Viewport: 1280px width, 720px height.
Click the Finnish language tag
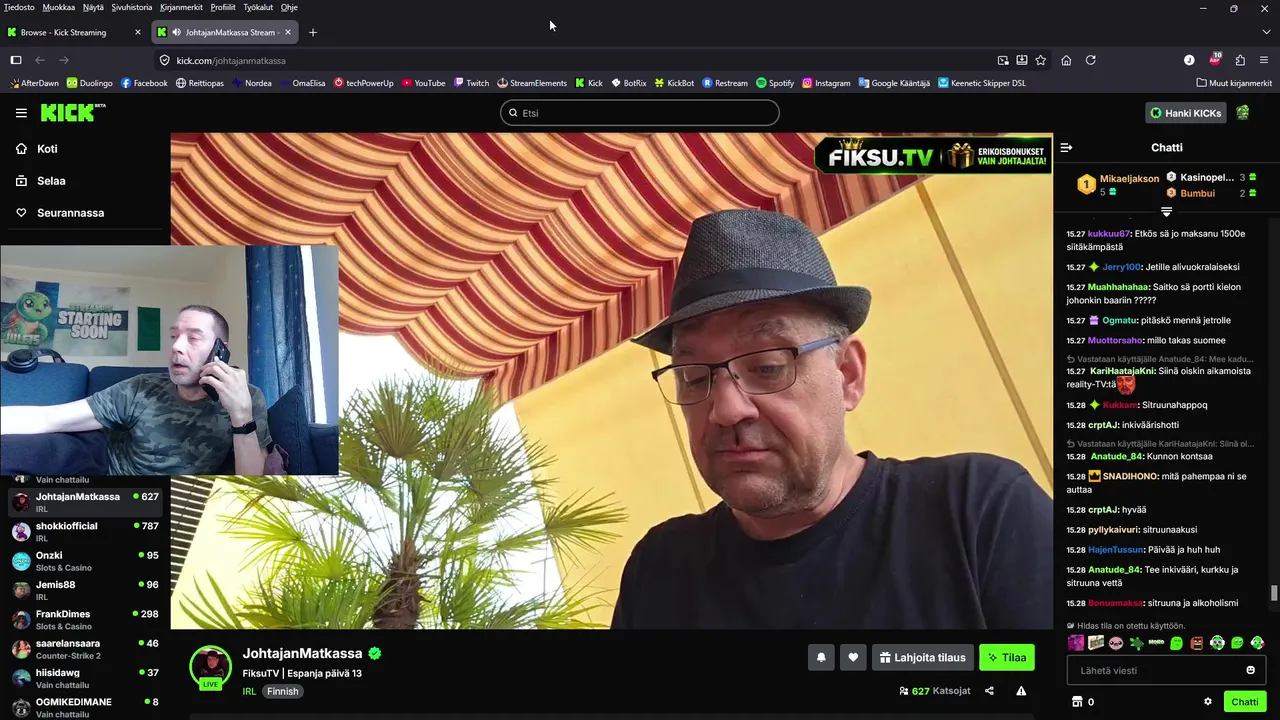282,691
